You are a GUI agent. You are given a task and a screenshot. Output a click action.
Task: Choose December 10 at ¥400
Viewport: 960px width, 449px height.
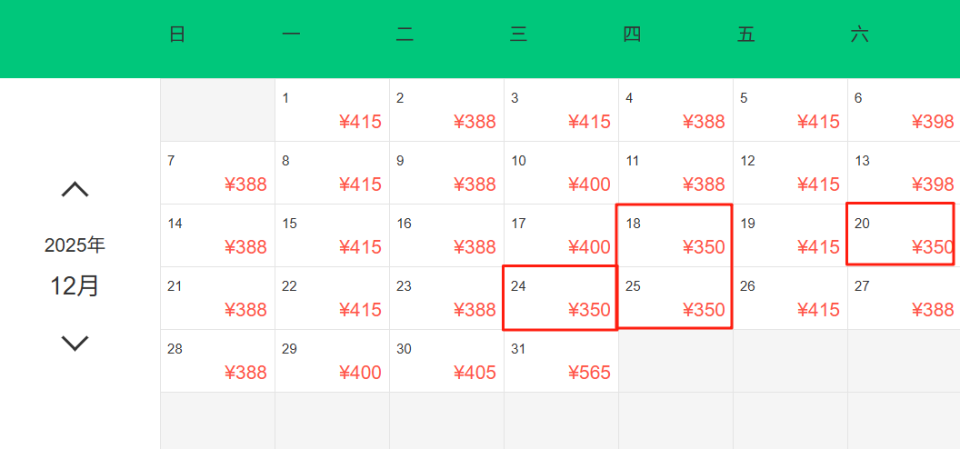(x=561, y=173)
